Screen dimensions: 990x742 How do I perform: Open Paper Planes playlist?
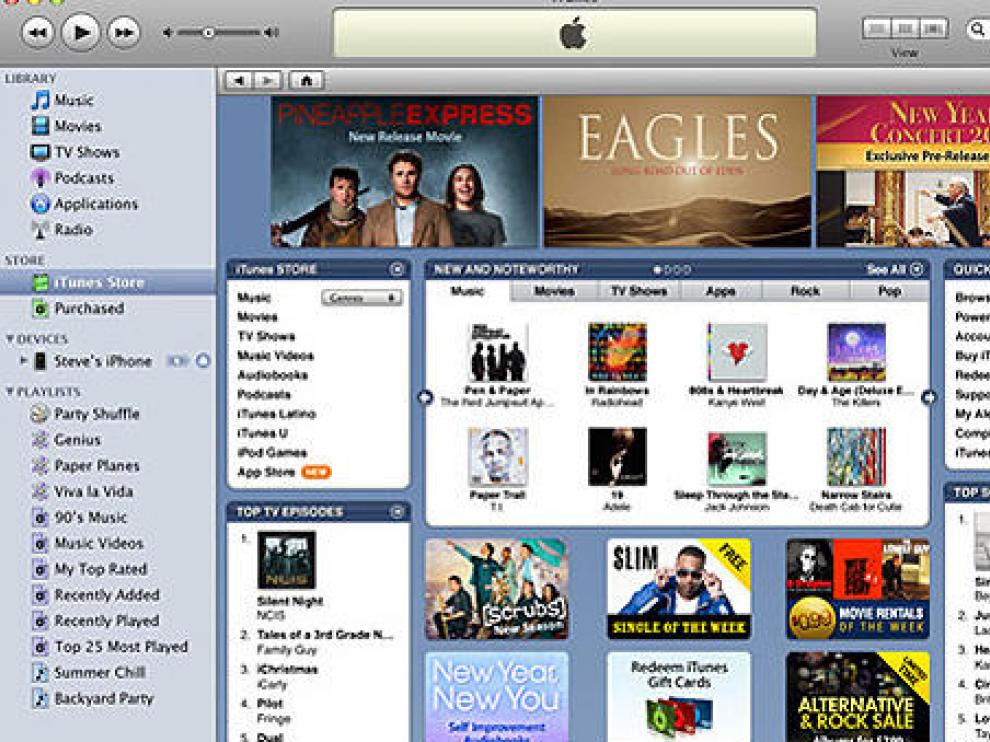click(85, 465)
